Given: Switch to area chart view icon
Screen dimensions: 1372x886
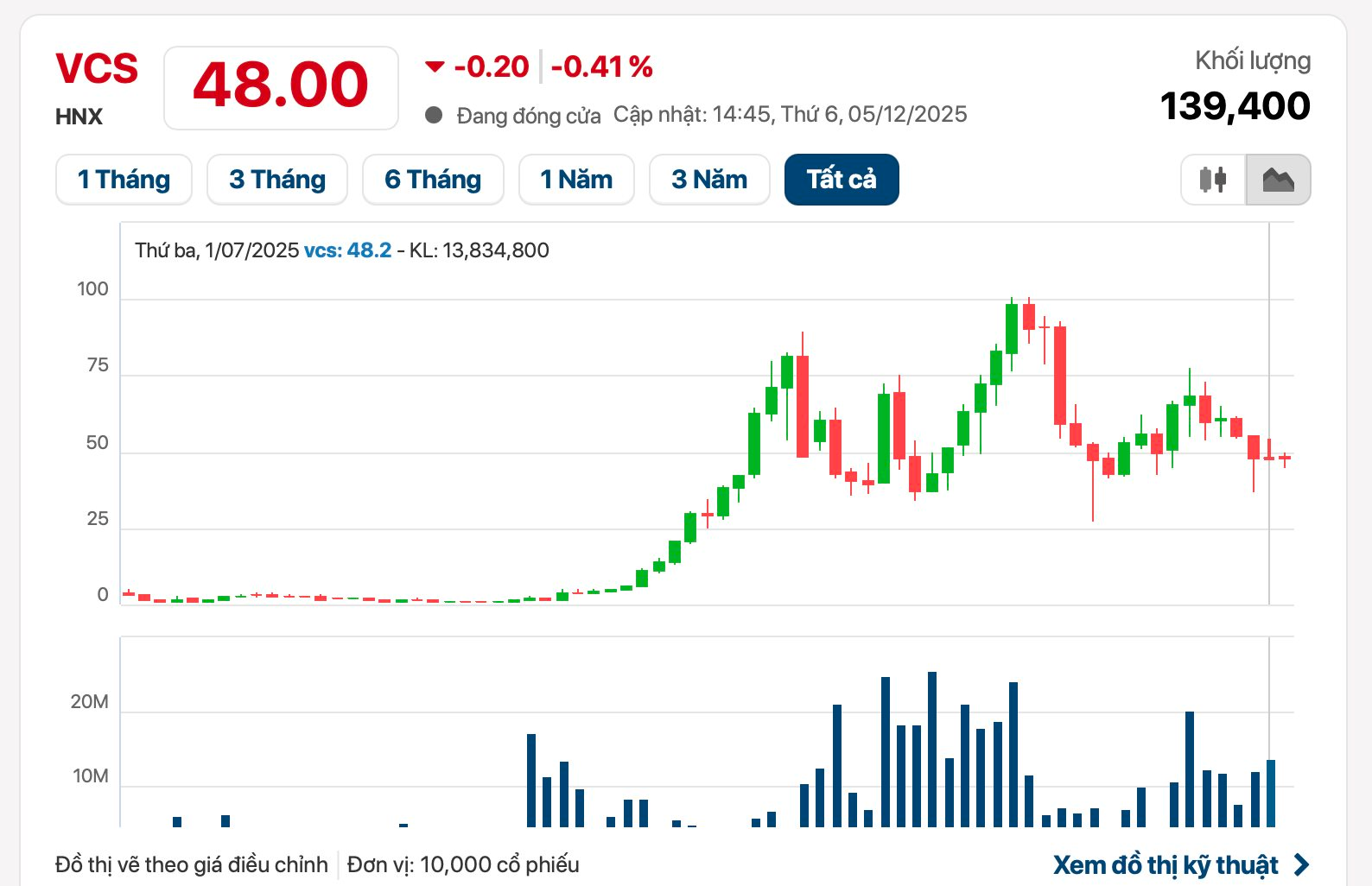Looking at the screenshot, I should [x=1278, y=180].
